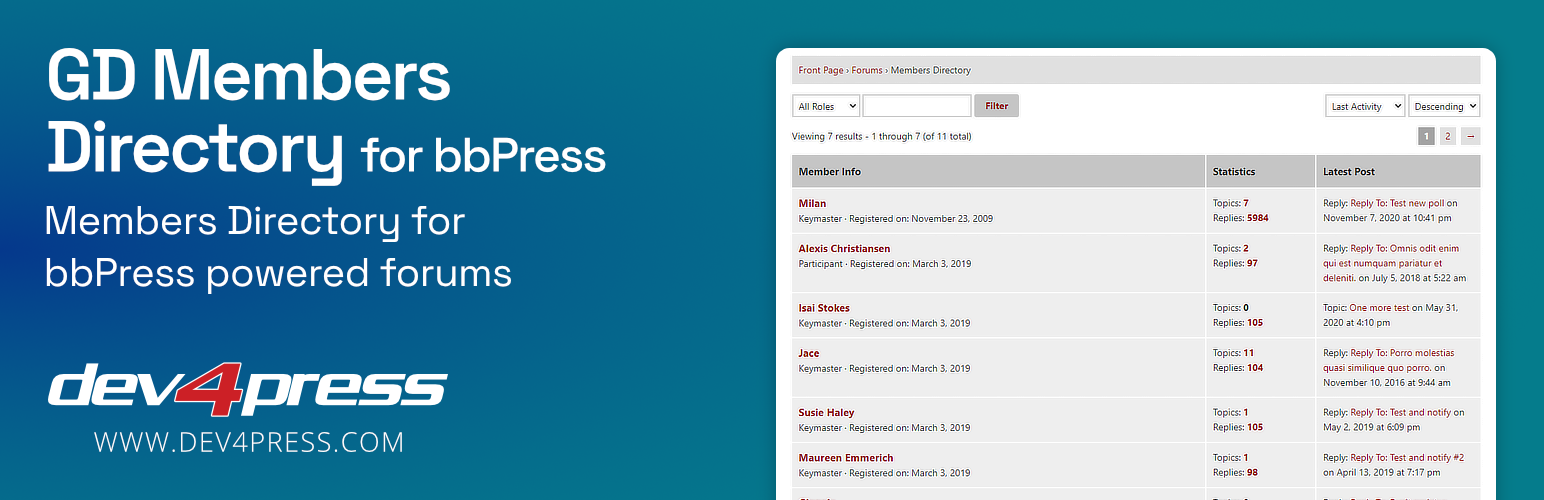Open Alexis Christiansen's profile
Image resolution: width=1544 pixels, height=500 pixels.
844,248
